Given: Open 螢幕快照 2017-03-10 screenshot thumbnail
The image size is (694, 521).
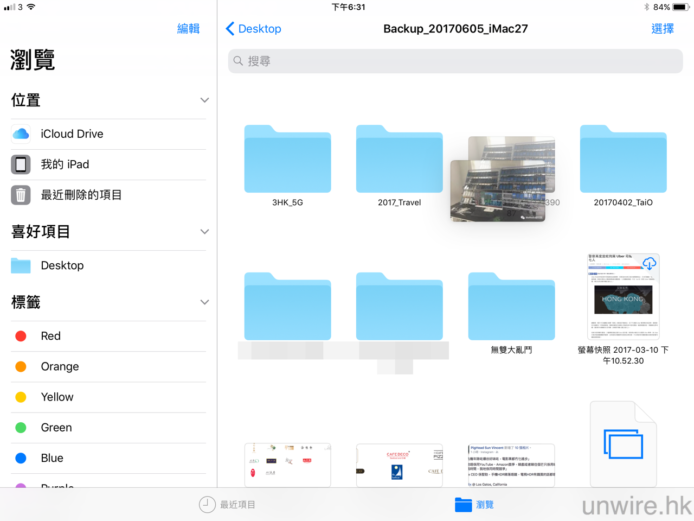Looking at the screenshot, I should pyautogui.click(x=623, y=296).
